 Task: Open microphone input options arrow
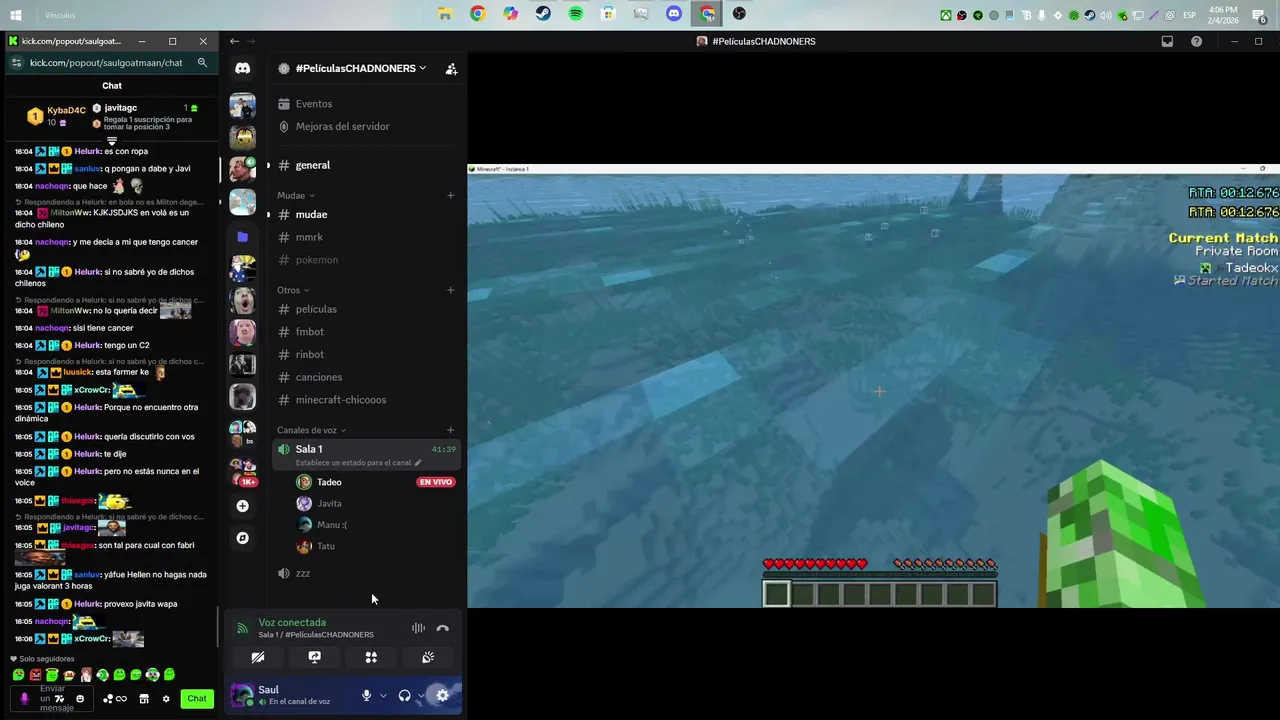383,696
